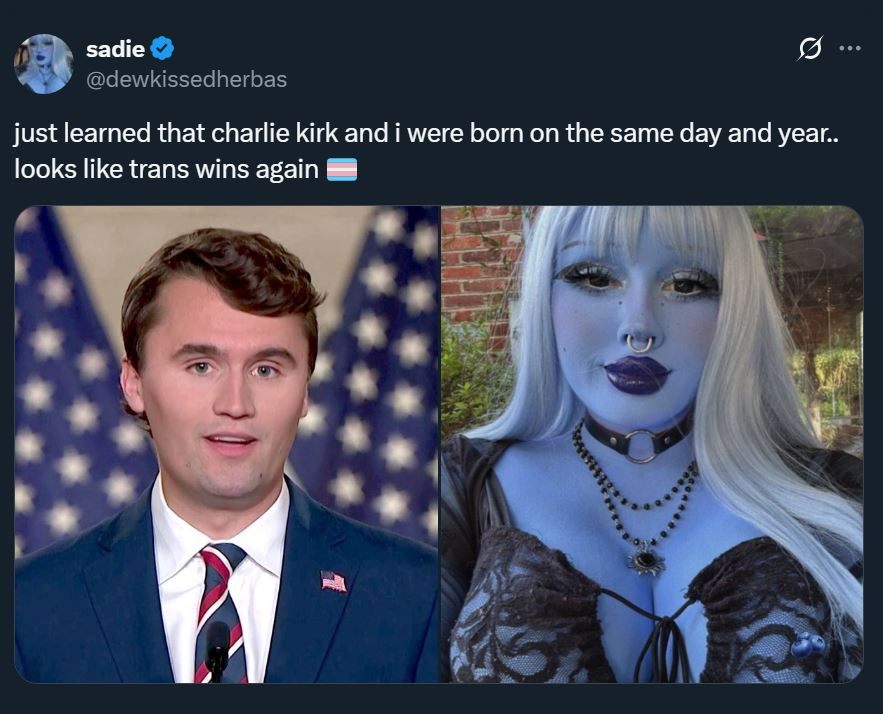Click the silver septum ring
Image resolution: width=883 pixels, height=714 pixels.
[x=640, y=342]
